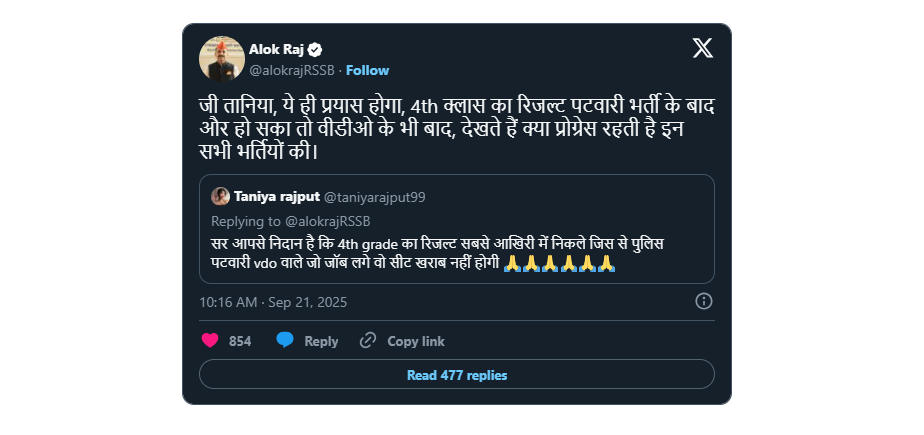Click Taniya rajput's small avatar
Image resolution: width=924 pixels, height=435 pixels.
tap(220, 196)
